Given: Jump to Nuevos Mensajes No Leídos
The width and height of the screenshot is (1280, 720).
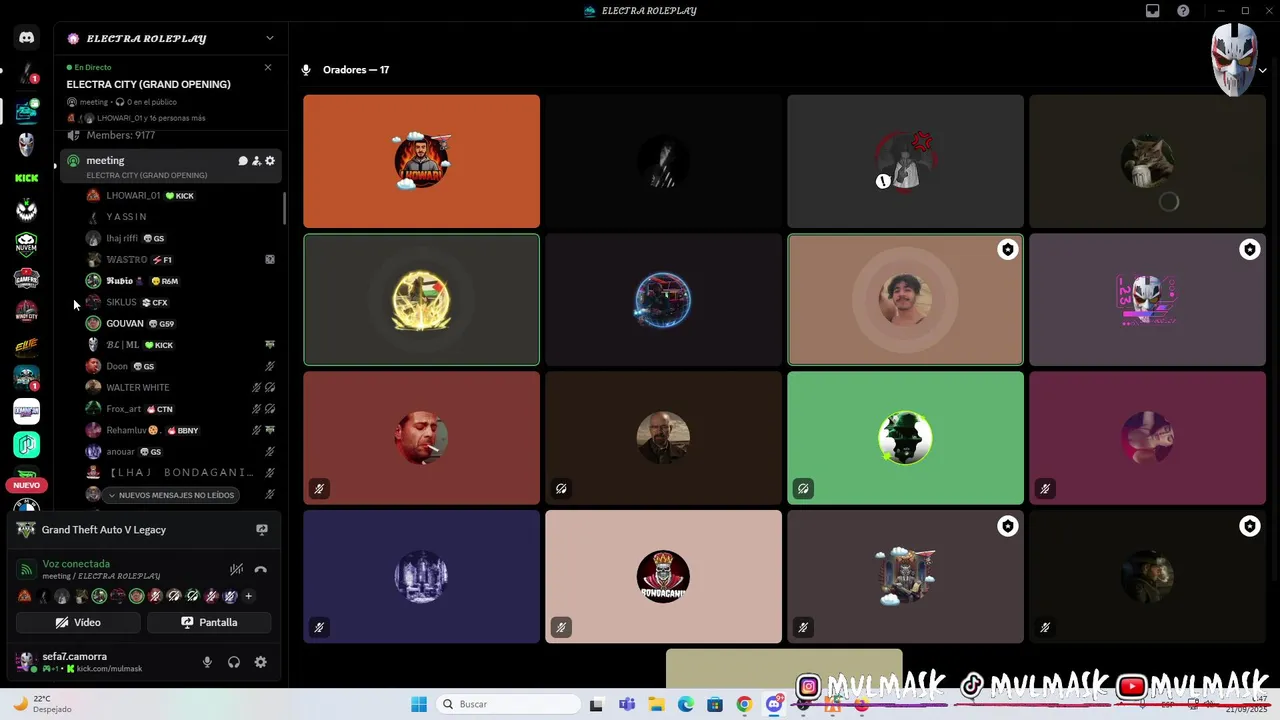Looking at the screenshot, I should pos(171,495).
